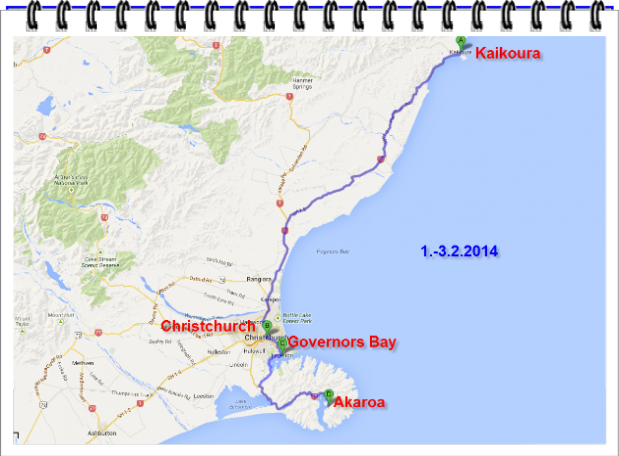The image size is (619, 456).
Task: Select the large red Kaikoura label
Action: (508, 53)
